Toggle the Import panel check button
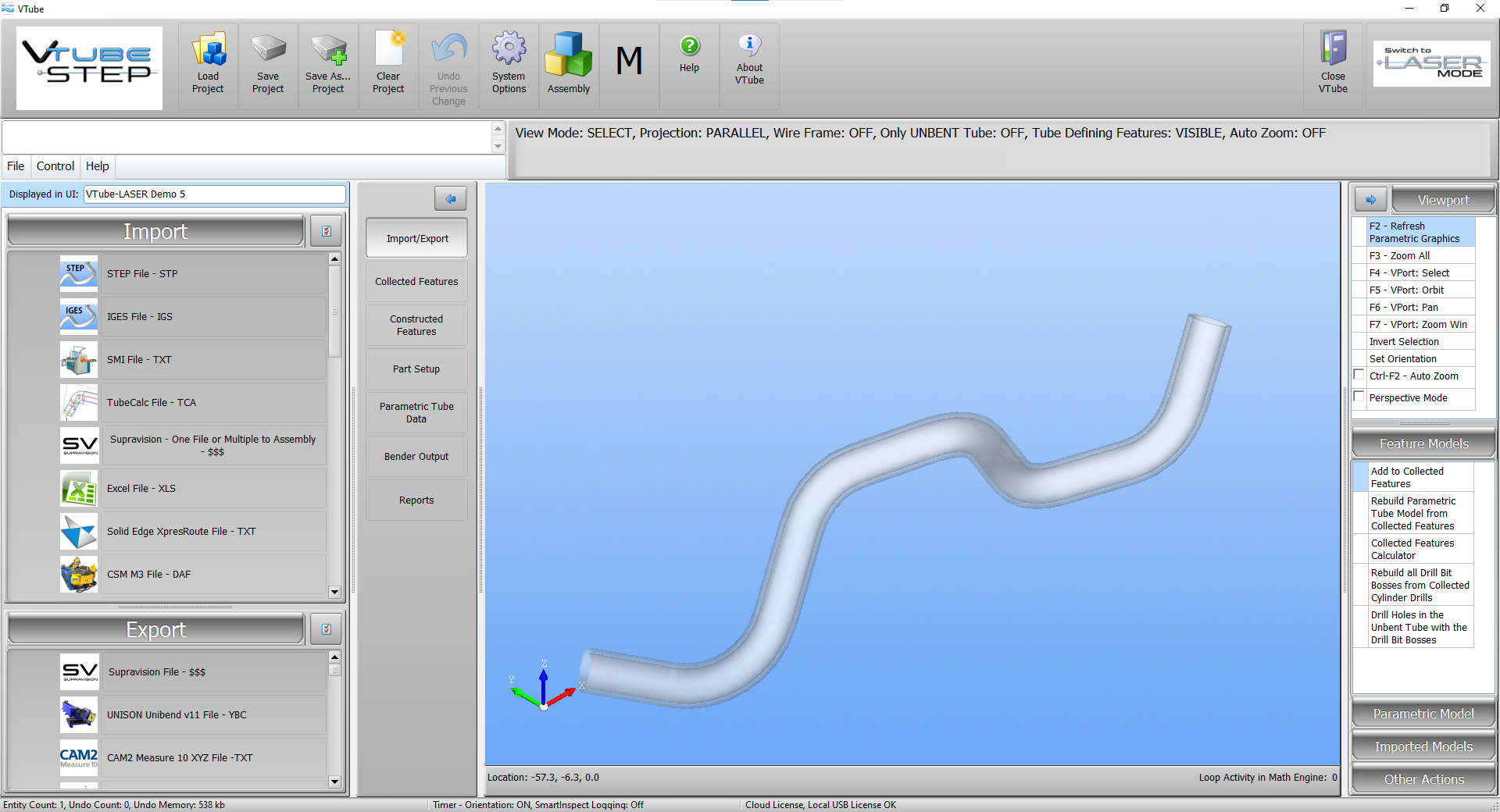The height and width of the screenshot is (812, 1500). (x=327, y=231)
